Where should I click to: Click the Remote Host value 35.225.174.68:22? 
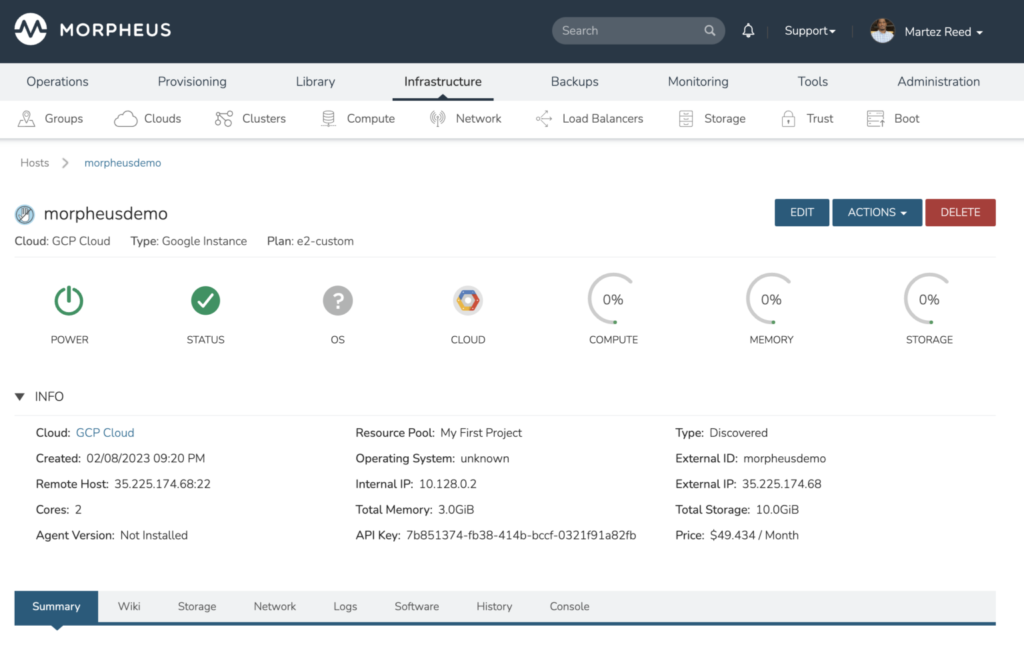(163, 484)
